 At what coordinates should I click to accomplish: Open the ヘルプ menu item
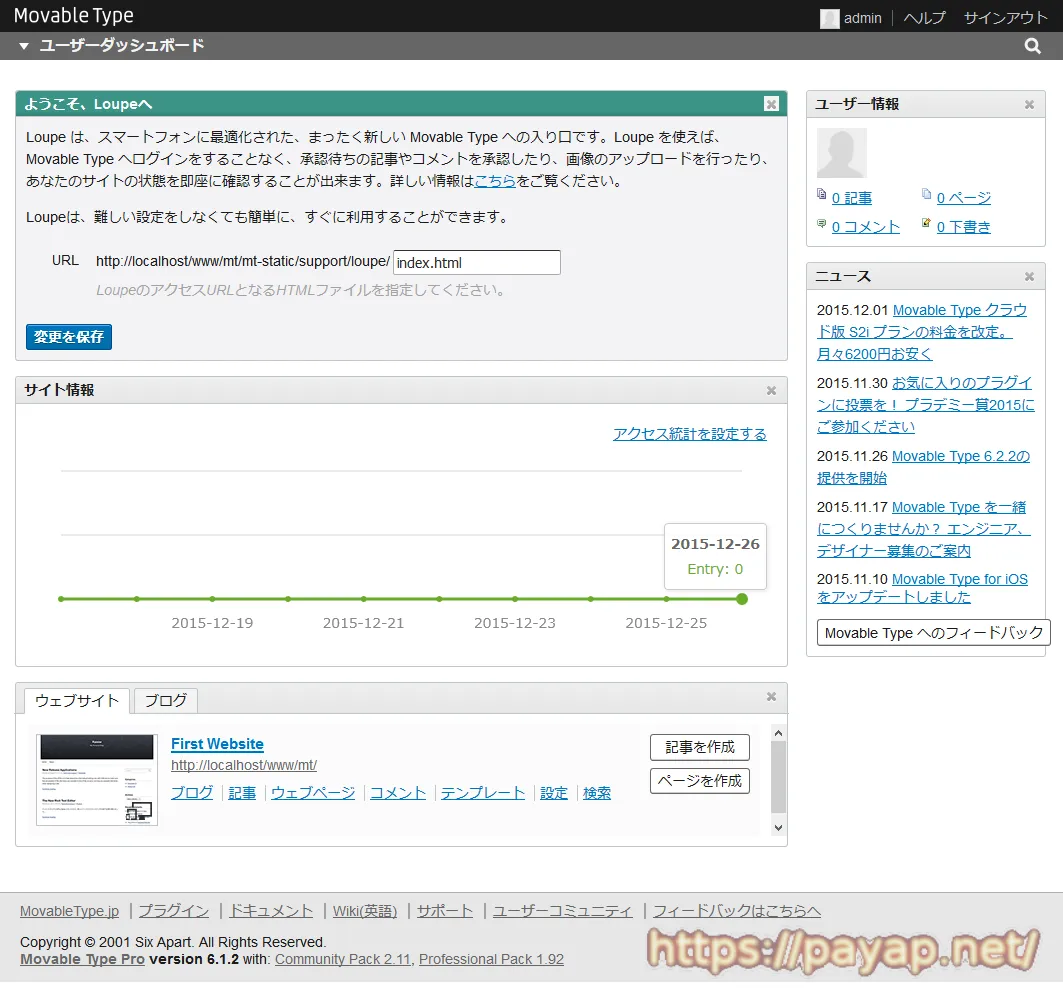(924, 18)
